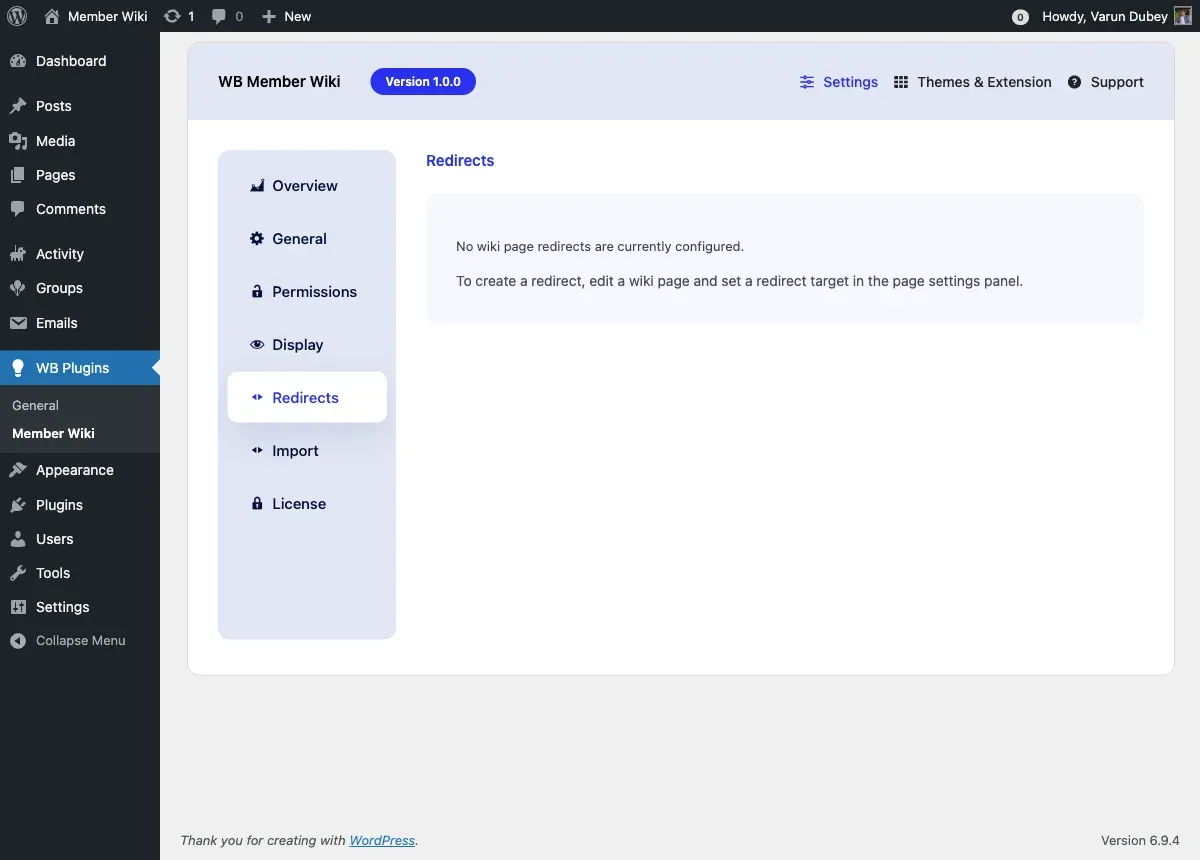1200x860 pixels.
Task: Click the Pages icon in the sidebar
Action: tap(18, 175)
